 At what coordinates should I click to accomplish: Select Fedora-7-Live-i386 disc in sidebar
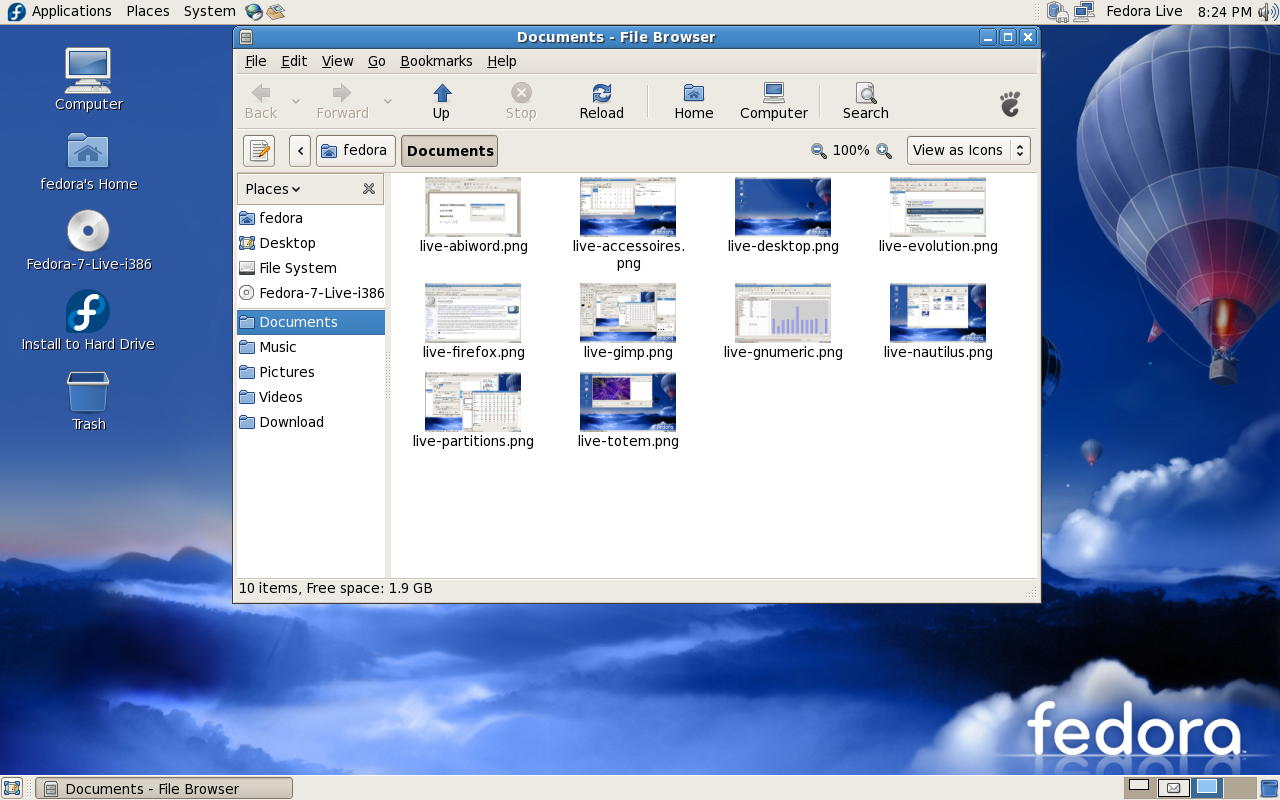[x=311, y=293]
